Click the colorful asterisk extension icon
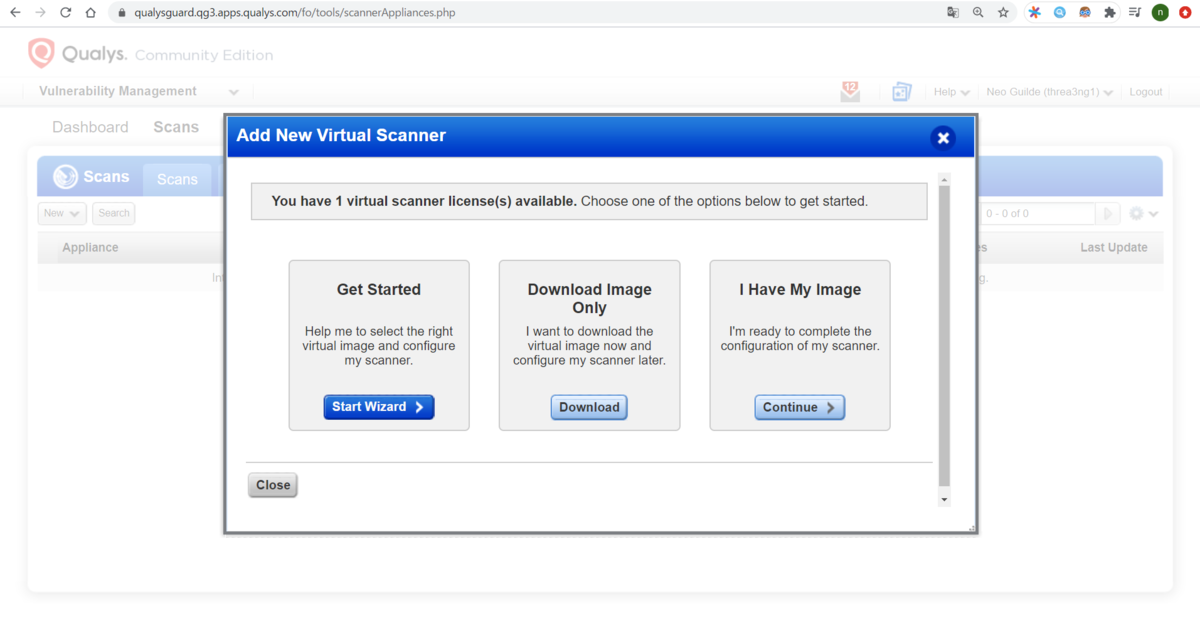1200x618 pixels. point(1035,13)
